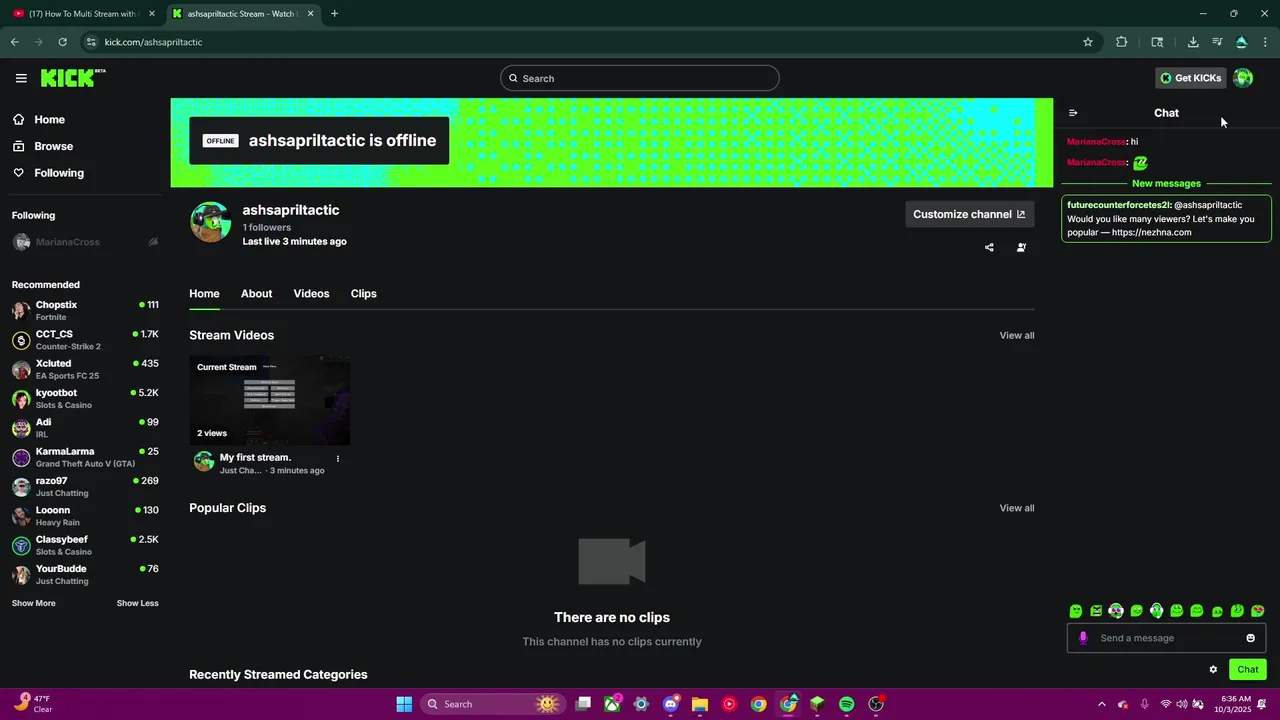The image size is (1280, 720).
Task: Click Customize channel button
Action: [969, 214]
